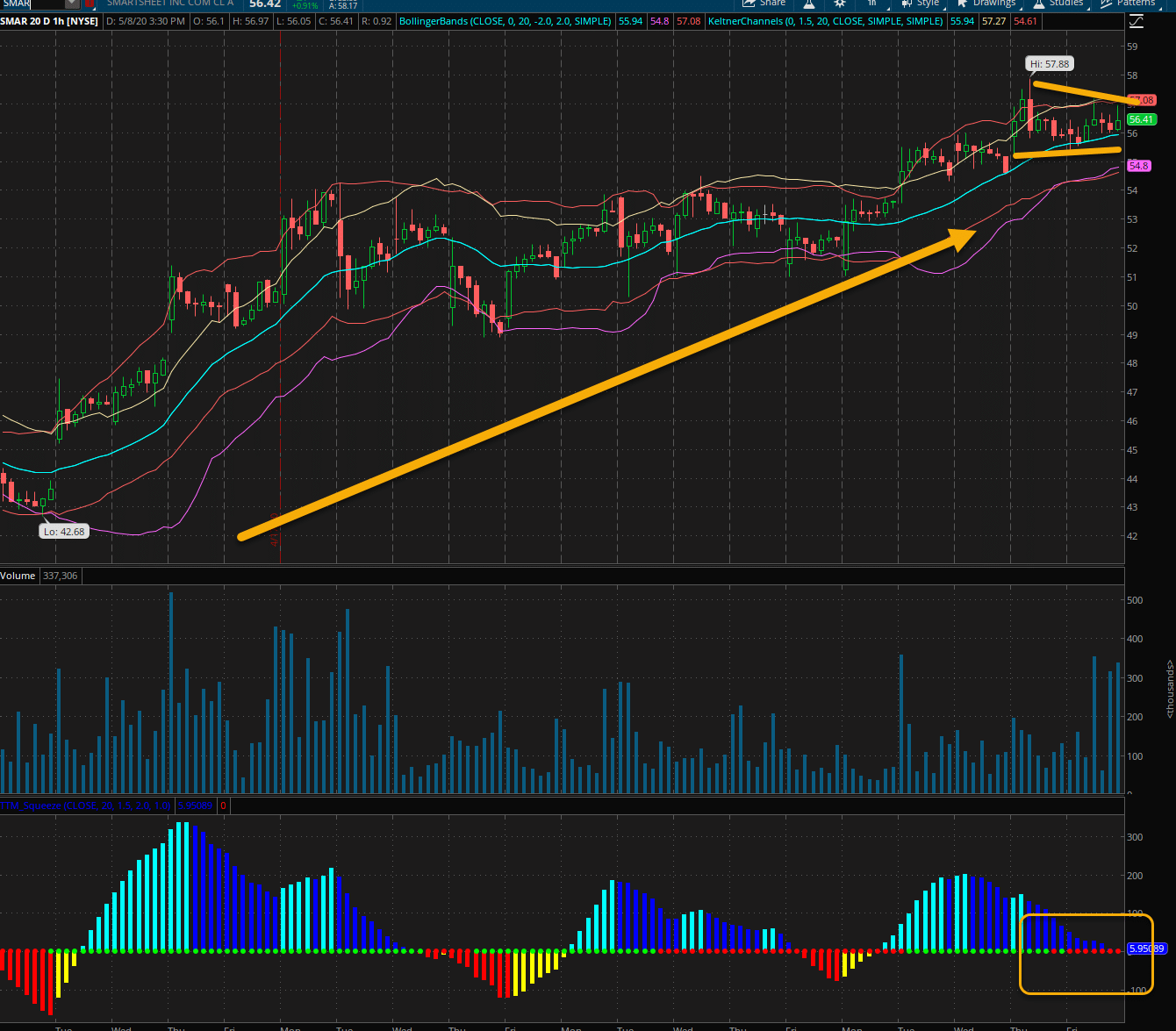Open chart settings gear icon
Viewport: 1176px width, 1031px height.
click(x=840, y=4)
